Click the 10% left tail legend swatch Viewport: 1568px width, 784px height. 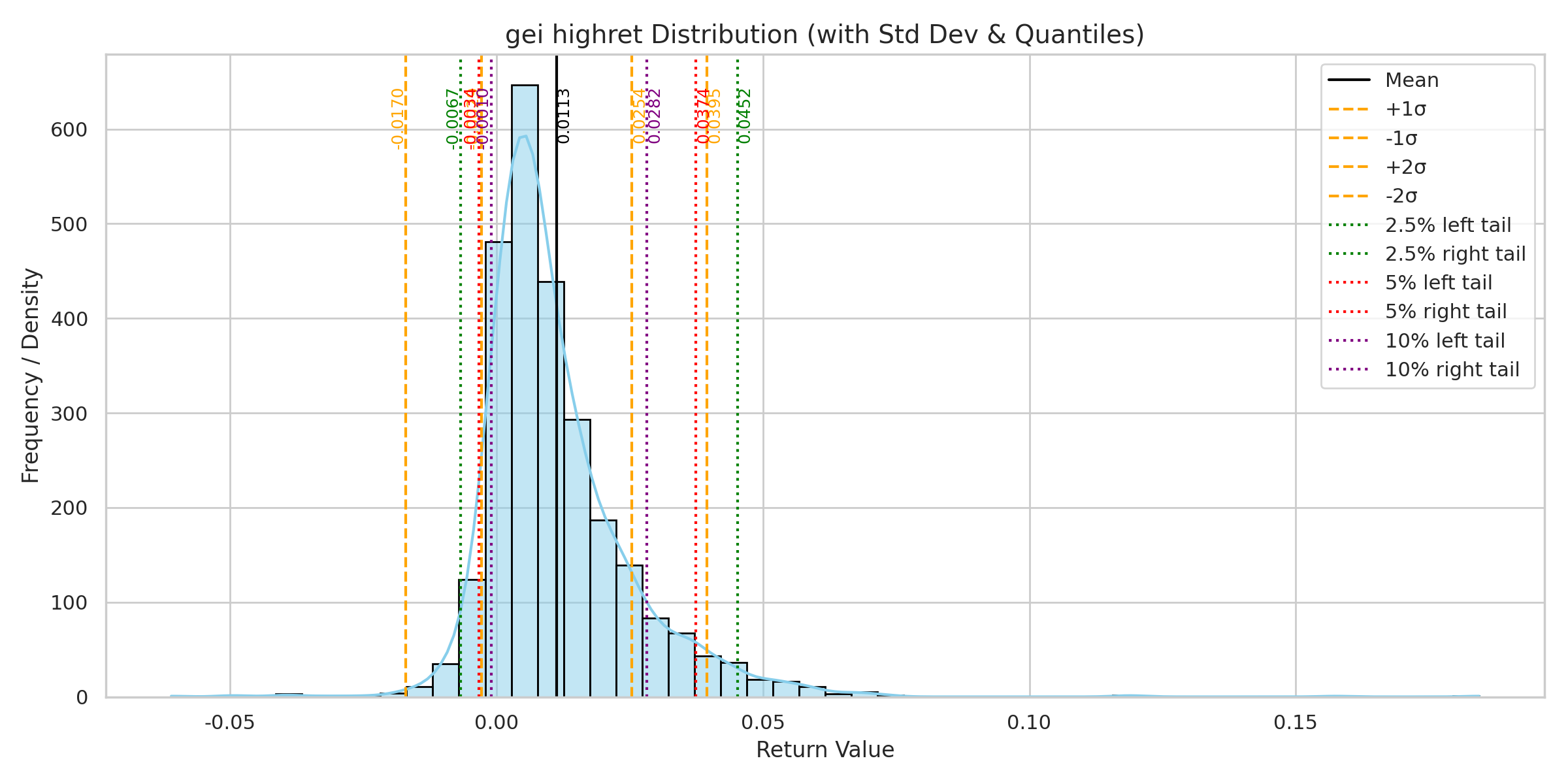click(x=1348, y=340)
